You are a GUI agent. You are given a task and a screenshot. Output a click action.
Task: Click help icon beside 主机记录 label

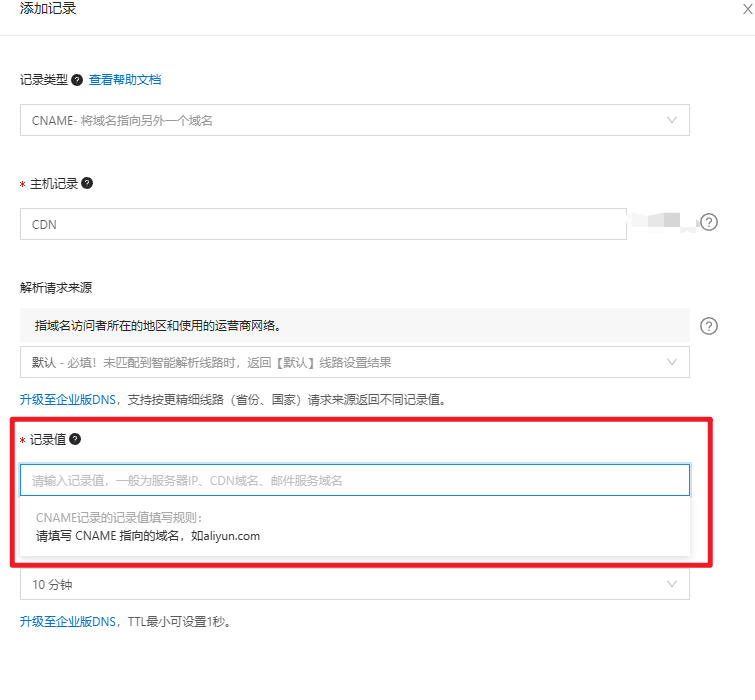(x=87, y=183)
